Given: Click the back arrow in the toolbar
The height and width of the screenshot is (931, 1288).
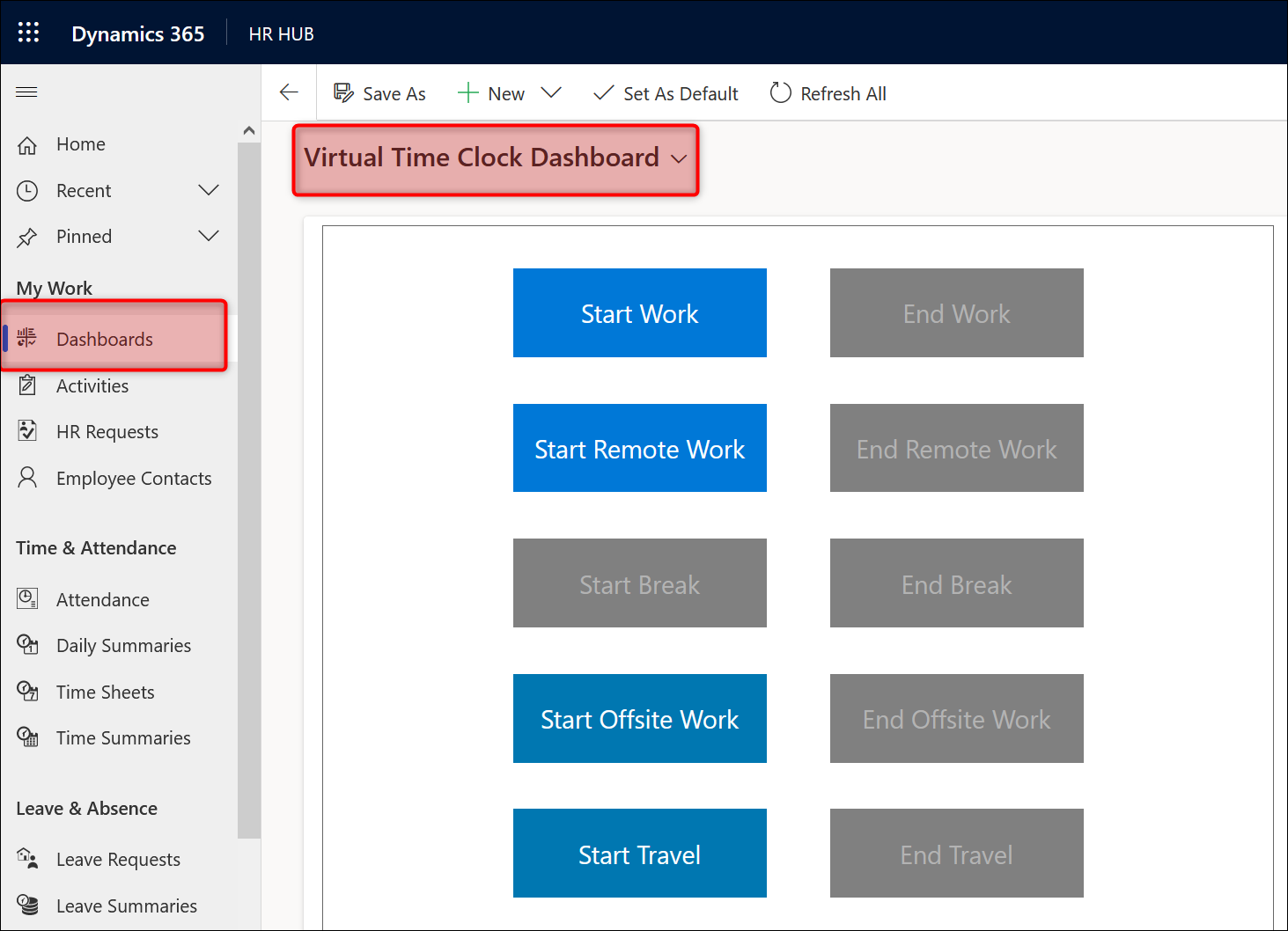Looking at the screenshot, I should point(289,93).
